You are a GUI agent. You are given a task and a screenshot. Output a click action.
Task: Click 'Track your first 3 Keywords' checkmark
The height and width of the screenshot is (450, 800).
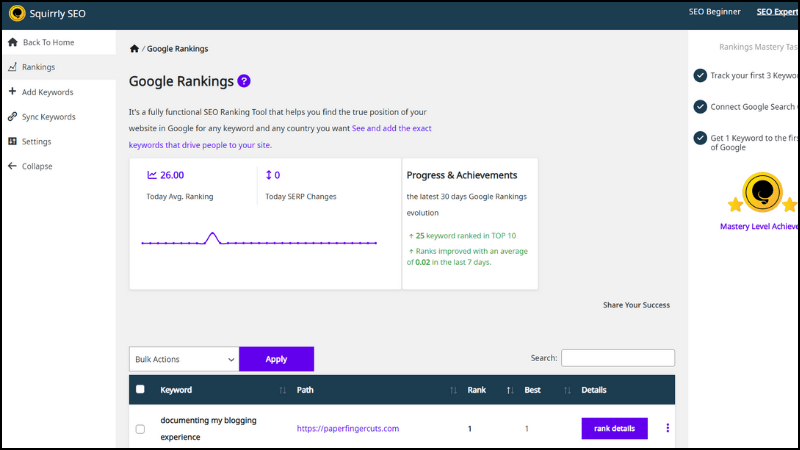(700, 76)
